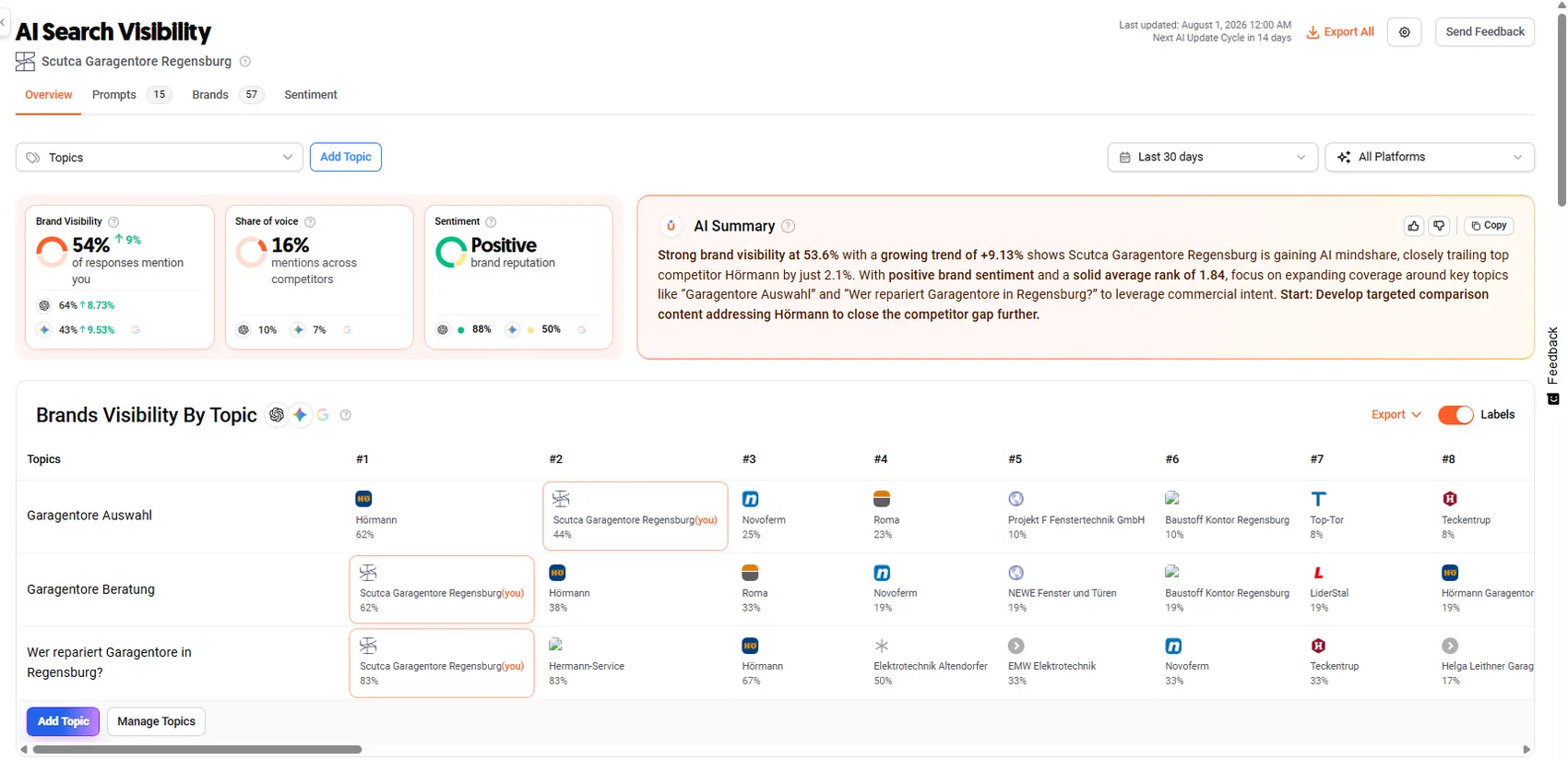Image resolution: width=1568 pixels, height=760 pixels.
Task: Click the Positive sentiment ring
Action: 450,252
